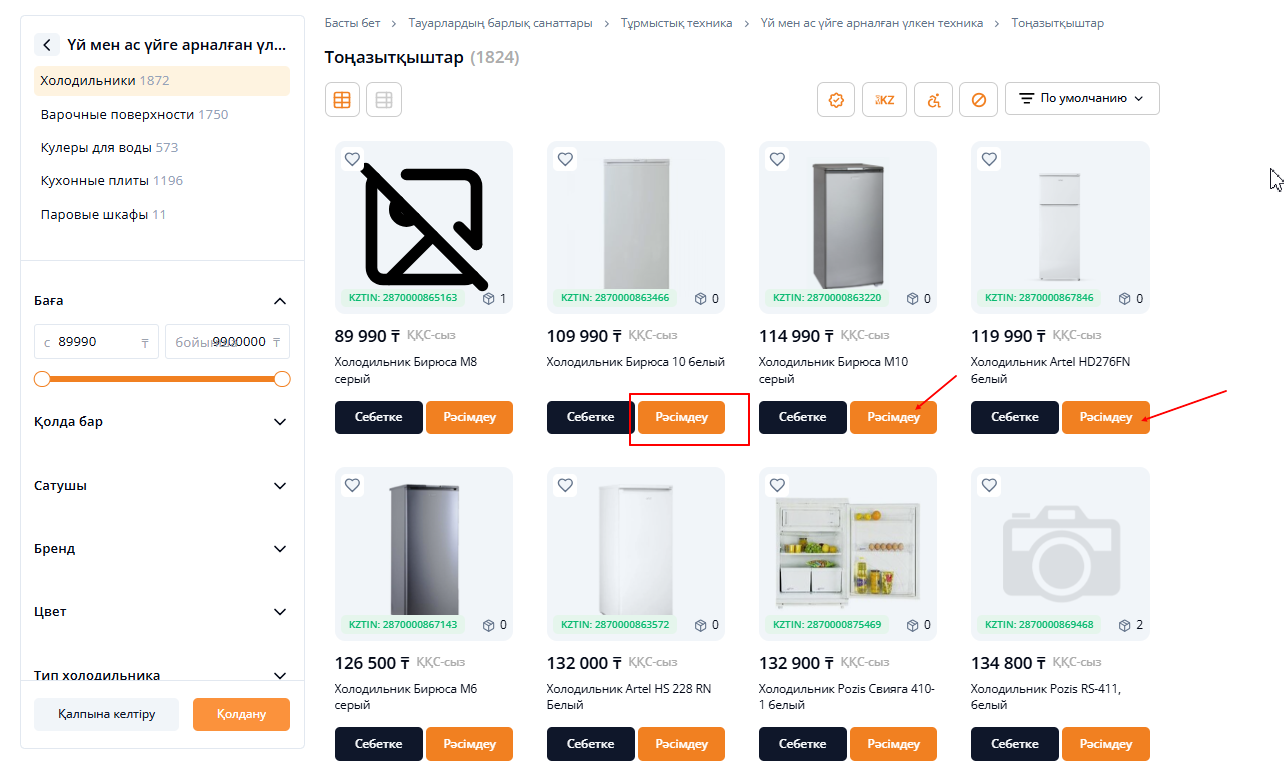This screenshot has width=1284, height=762.
Task: Click the right price slider handle
Action: pos(282,379)
